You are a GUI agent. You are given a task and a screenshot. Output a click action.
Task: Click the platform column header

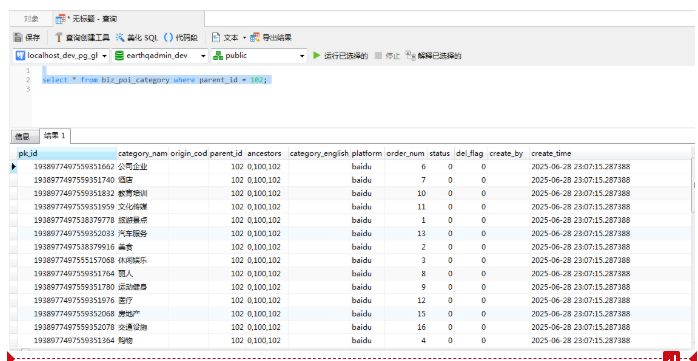tap(367, 154)
